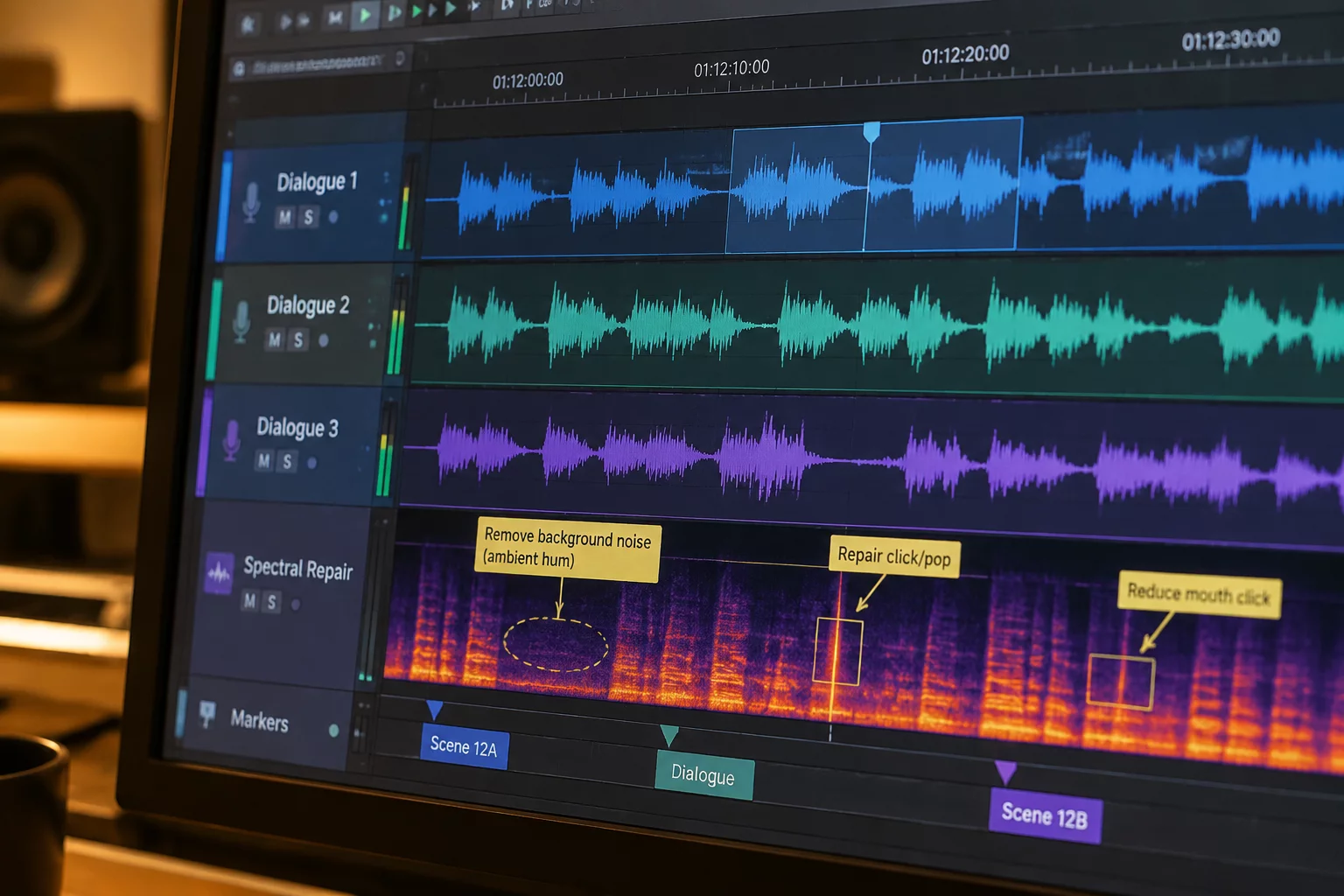The height and width of the screenshot is (896, 1344).
Task: Solo the Dialogue 2 track
Action: [x=298, y=339]
